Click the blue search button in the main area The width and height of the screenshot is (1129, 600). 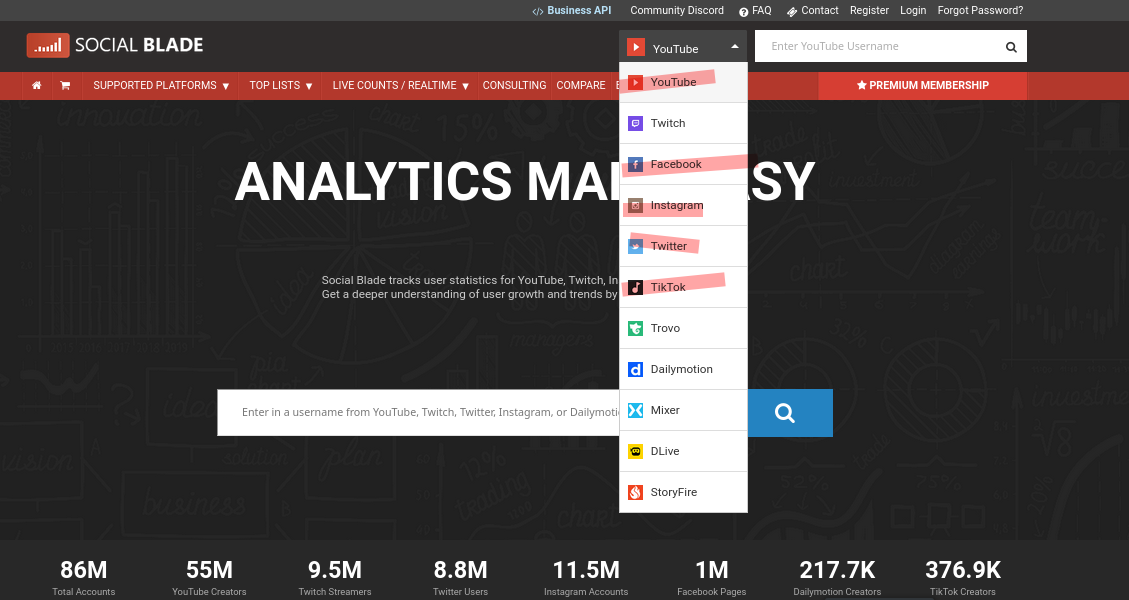coord(790,413)
